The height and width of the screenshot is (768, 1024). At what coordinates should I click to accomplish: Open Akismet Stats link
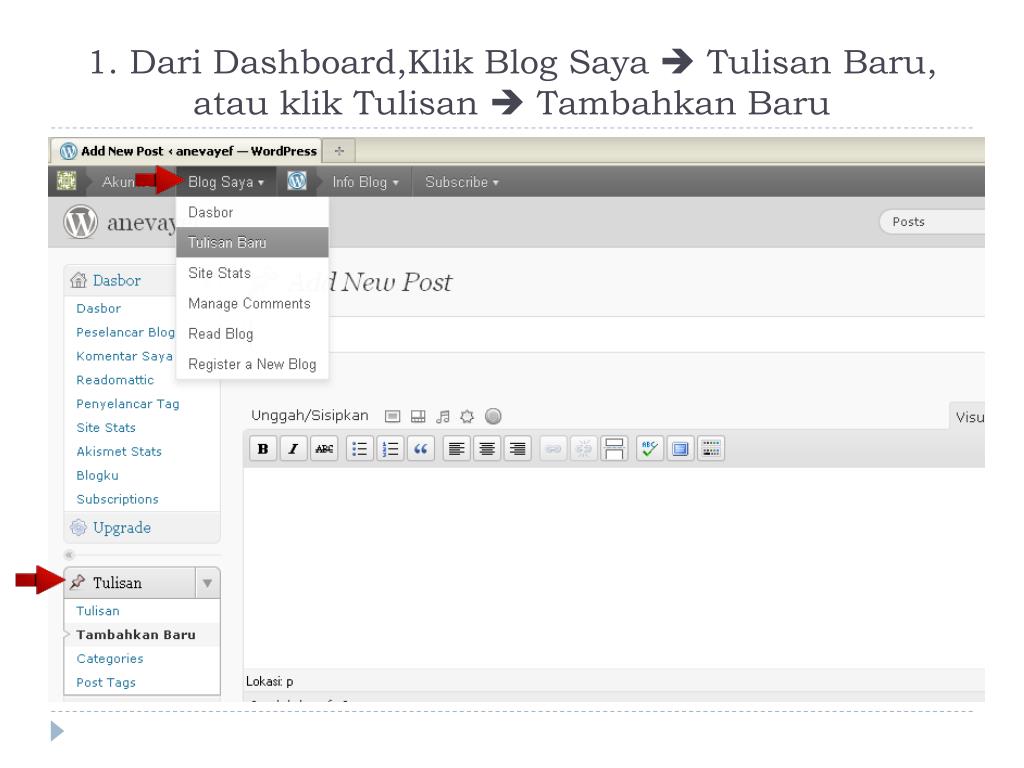pos(119,451)
